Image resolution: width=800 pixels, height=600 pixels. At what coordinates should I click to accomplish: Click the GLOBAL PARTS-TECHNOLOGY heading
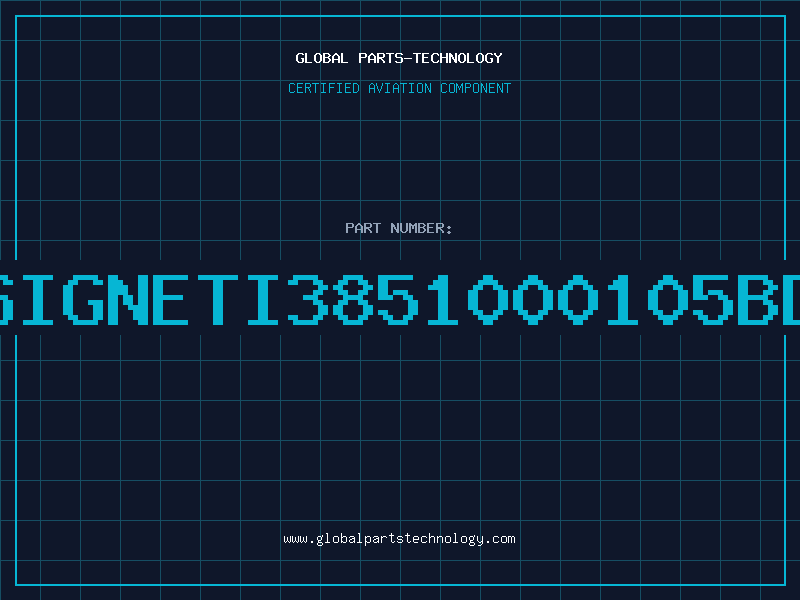click(x=399, y=58)
